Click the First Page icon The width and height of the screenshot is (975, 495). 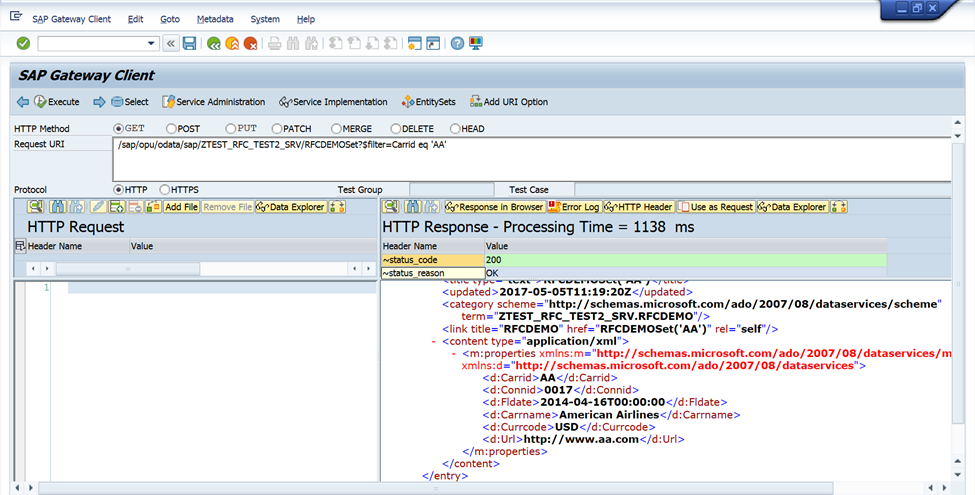pyautogui.click(x=336, y=44)
